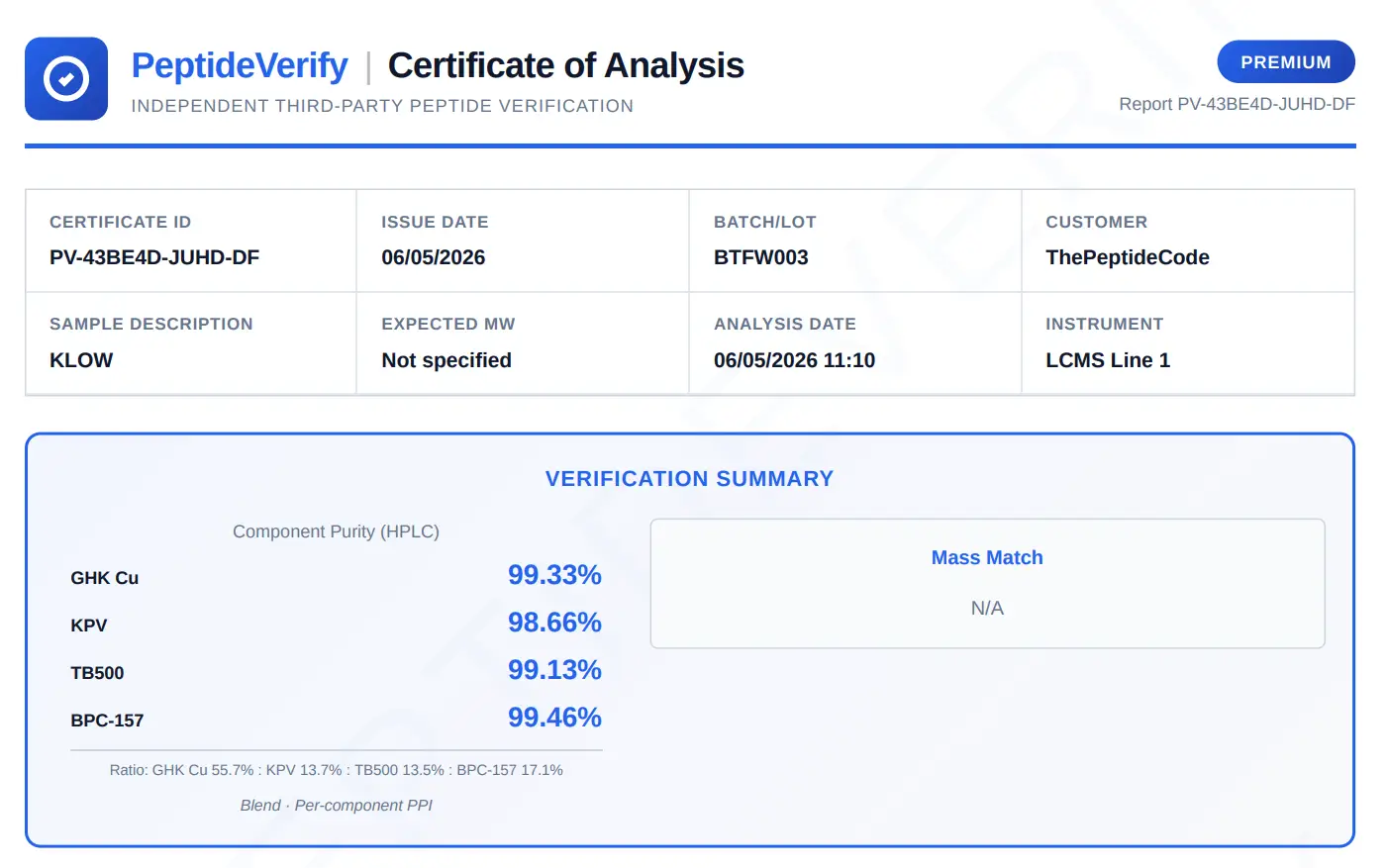Click the Report PV-43BE4D-JUHD-DF text
1387x868 pixels.
coord(1237,104)
